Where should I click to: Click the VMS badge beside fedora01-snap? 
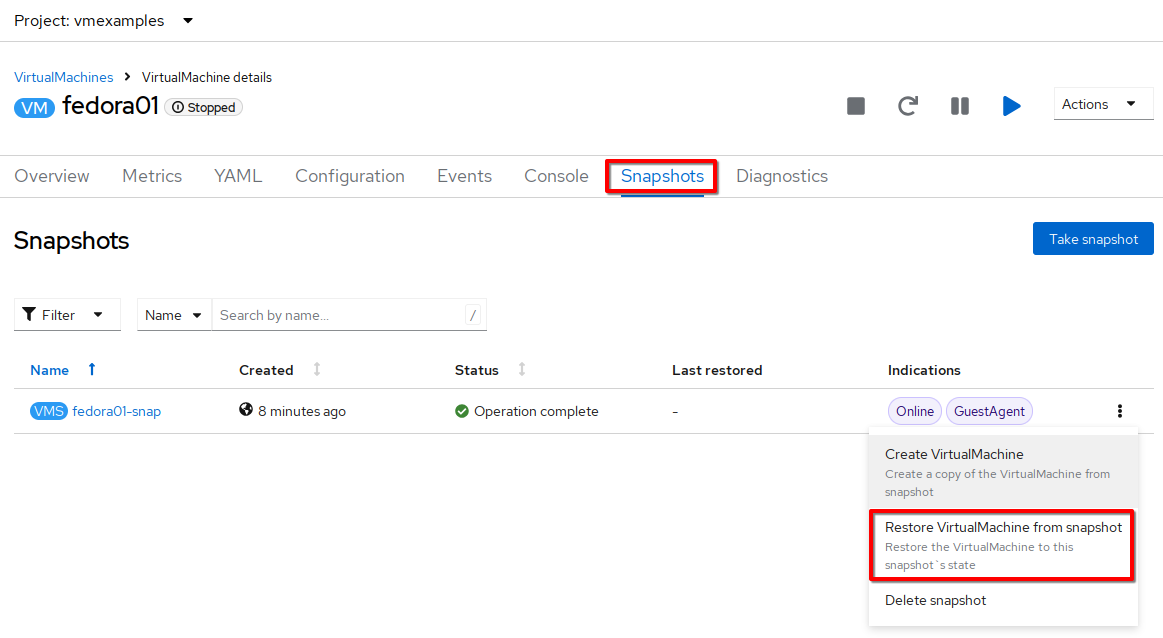click(49, 411)
